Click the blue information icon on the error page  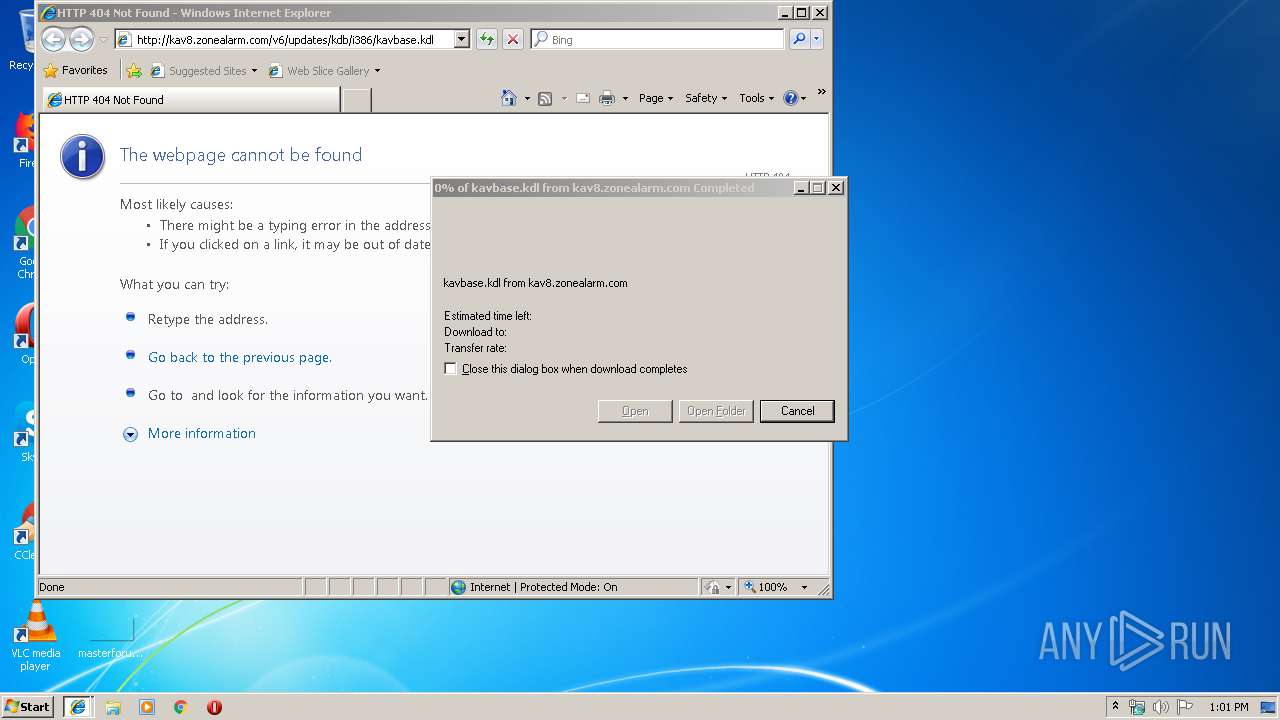pyautogui.click(x=82, y=157)
